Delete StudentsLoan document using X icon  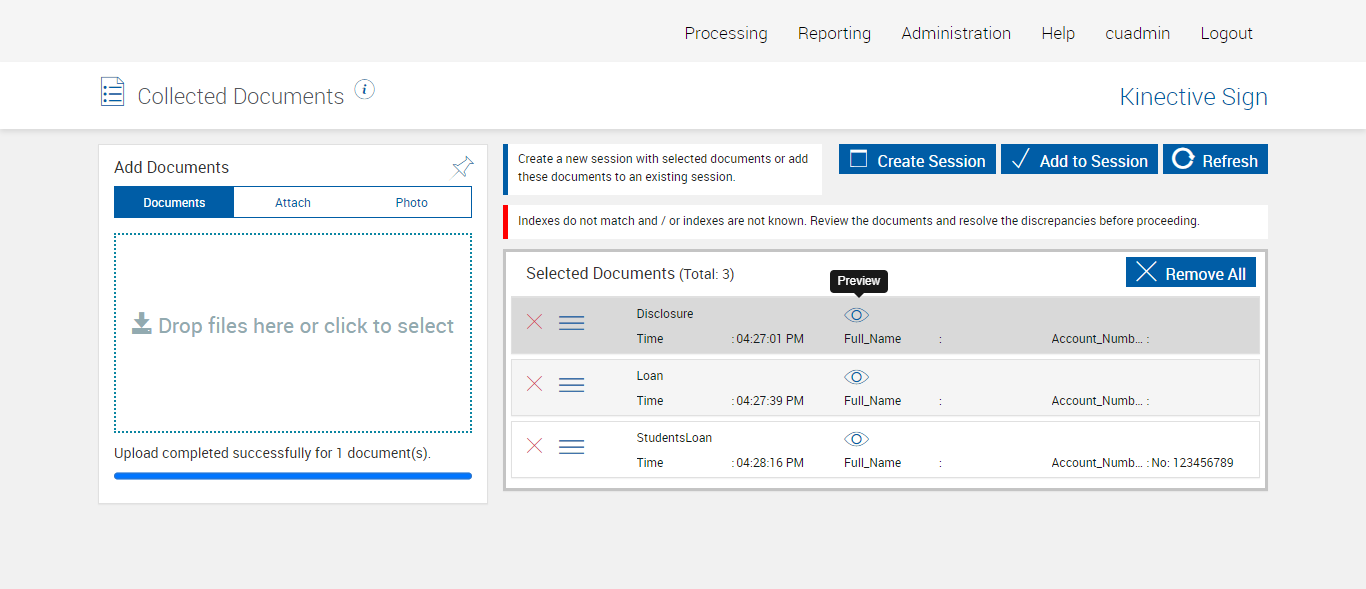click(x=535, y=446)
